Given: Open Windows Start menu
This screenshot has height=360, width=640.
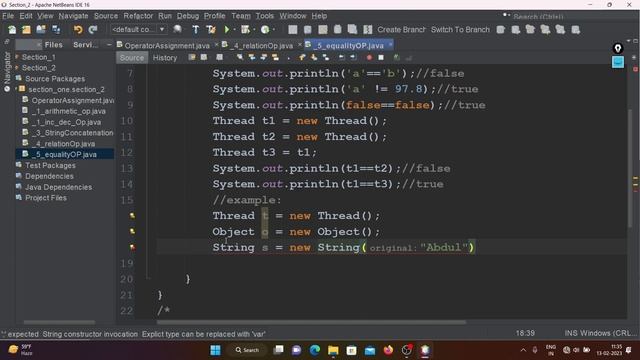Looking at the screenshot, I should pos(215,350).
